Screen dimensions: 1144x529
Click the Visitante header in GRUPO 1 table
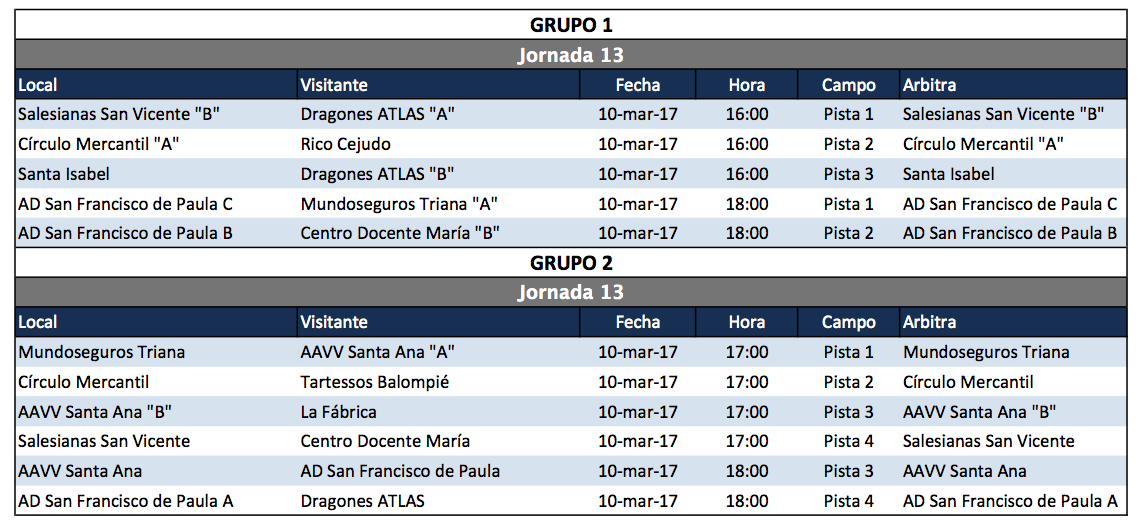[x=334, y=85]
